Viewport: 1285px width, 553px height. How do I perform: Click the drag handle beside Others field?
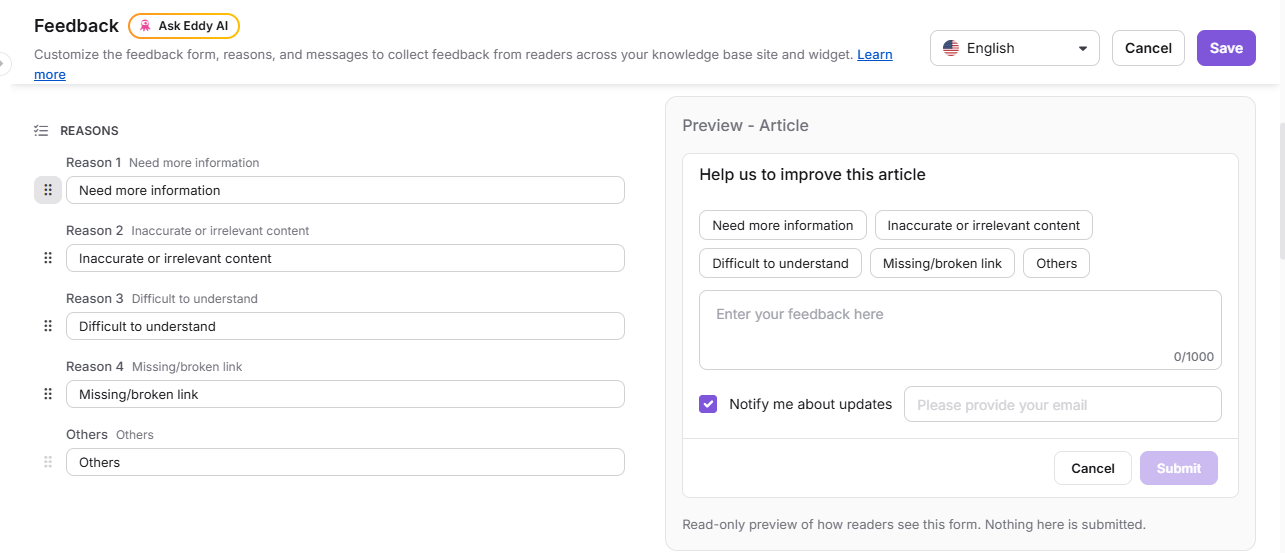coord(47,462)
